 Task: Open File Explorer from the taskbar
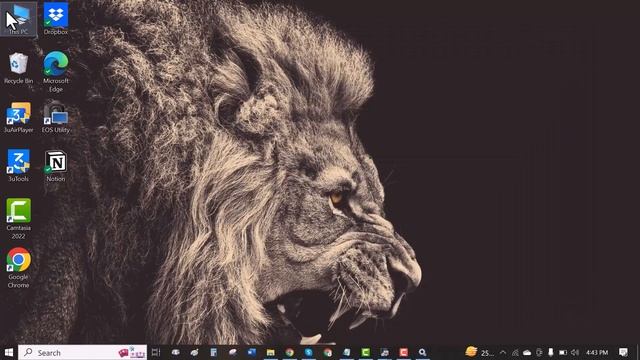(x=271, y=352)
